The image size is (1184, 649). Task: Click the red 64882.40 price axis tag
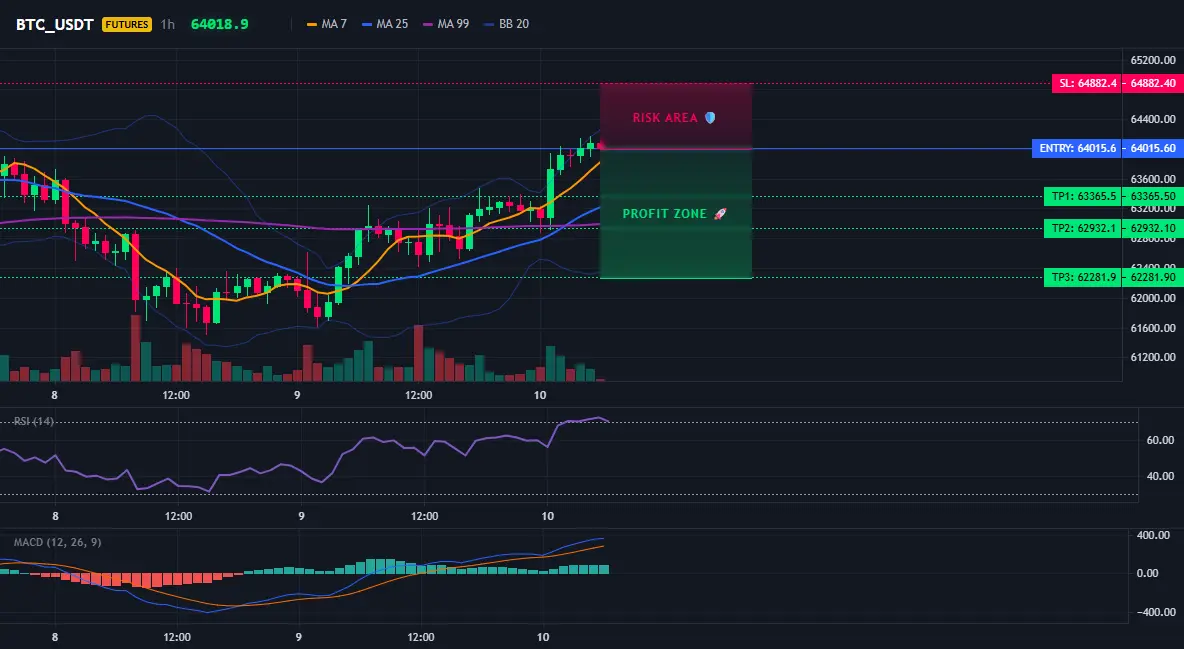(x=1153, y=83)
